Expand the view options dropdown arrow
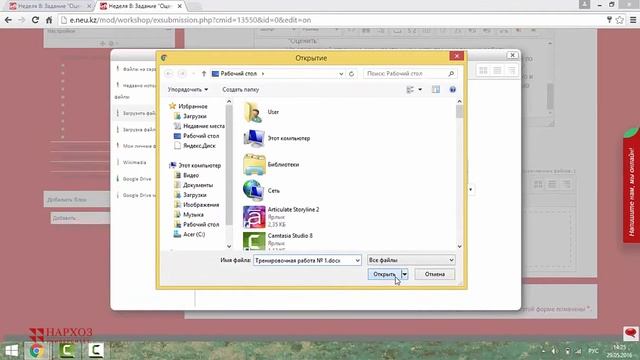640x360 pixels. click(420, 89)
